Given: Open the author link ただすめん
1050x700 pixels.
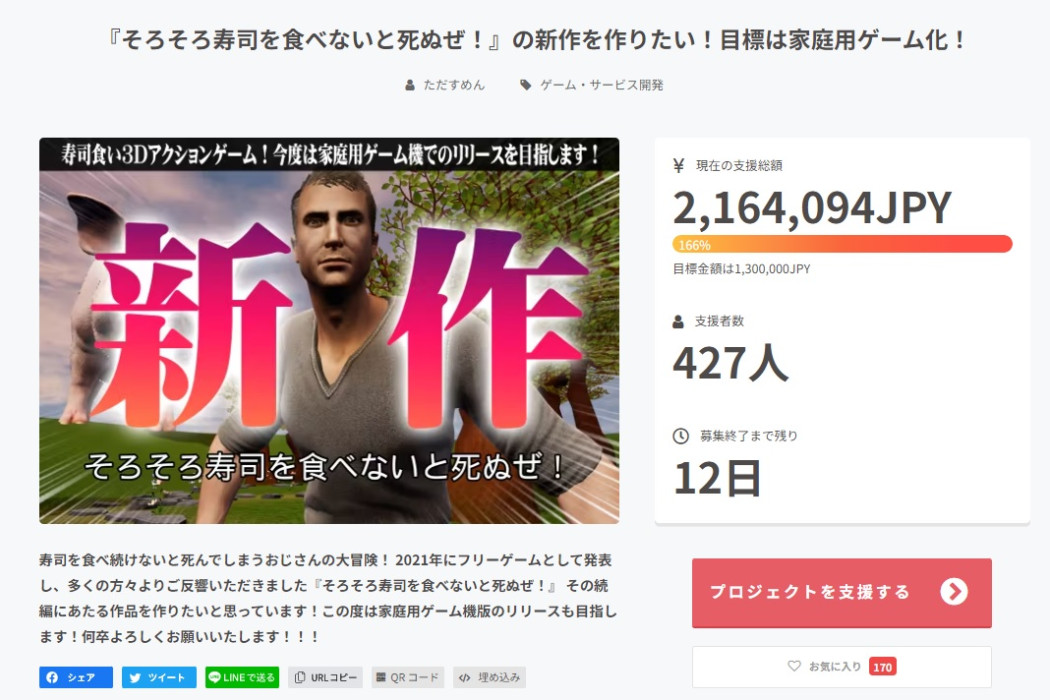Looking at the screenshot, I should pyautogui.click(x=453, y=85).
